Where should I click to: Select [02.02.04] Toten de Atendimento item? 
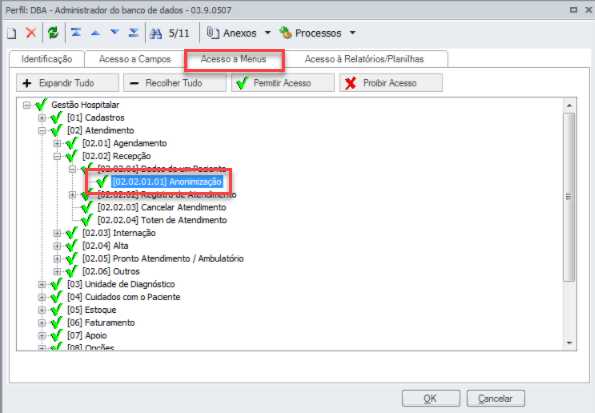(162, 220)
